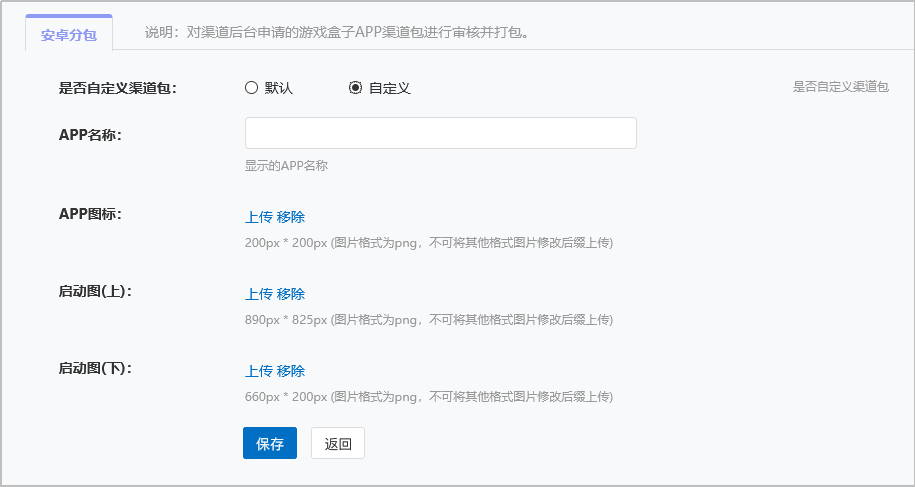Viewport: 915px width, 487px height.
Task: Click the 返回 button
Action: pos(338,443)
